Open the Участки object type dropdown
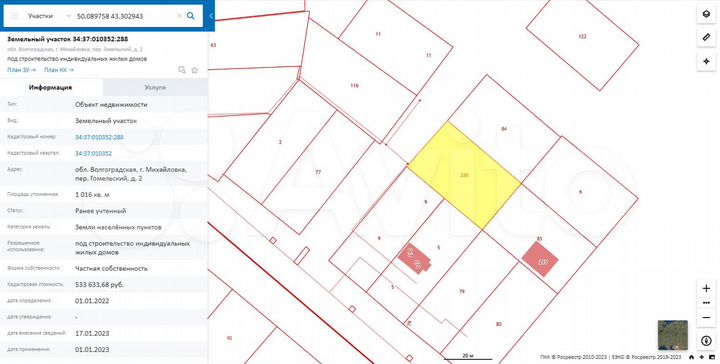720x364 pixels. click(49, 16)
